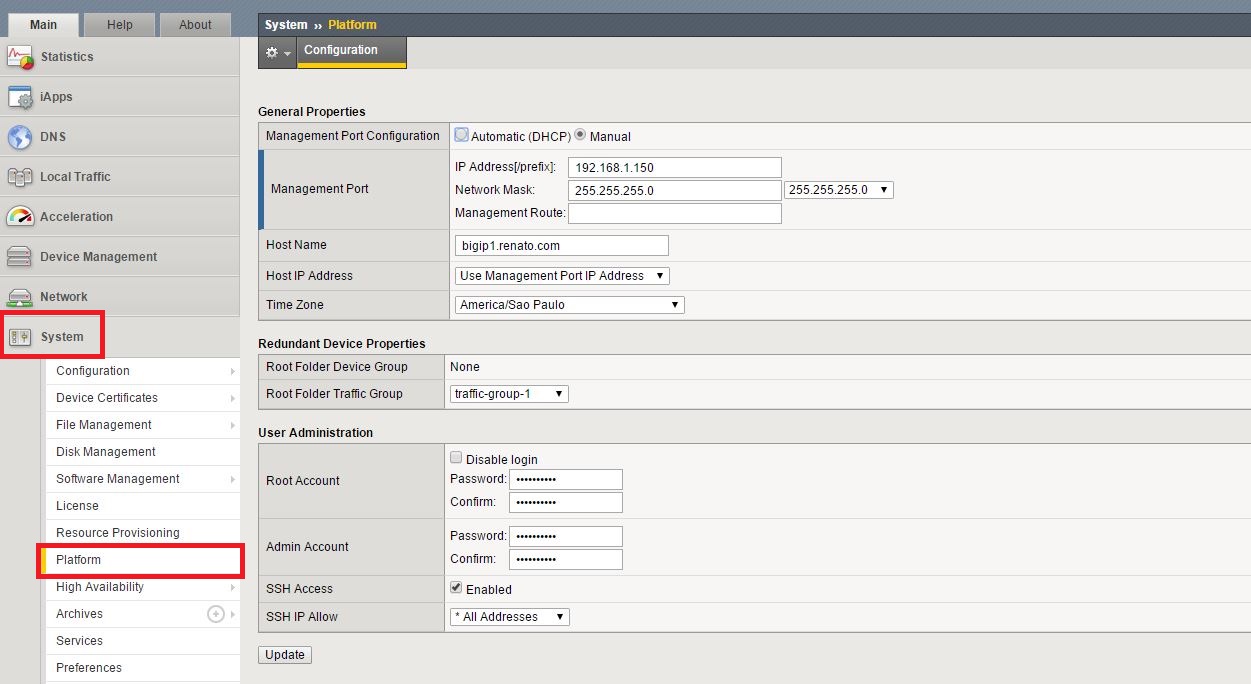
Task: Open the Root Folder Traffic Group dropdown
Action: (x=509, y=394)
